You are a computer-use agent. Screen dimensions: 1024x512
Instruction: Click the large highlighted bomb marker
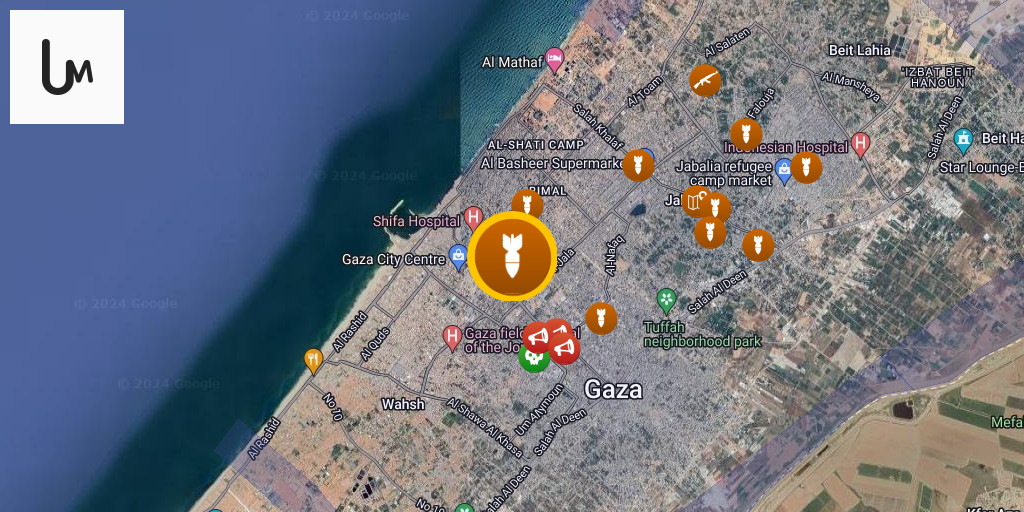coord(513,256)
